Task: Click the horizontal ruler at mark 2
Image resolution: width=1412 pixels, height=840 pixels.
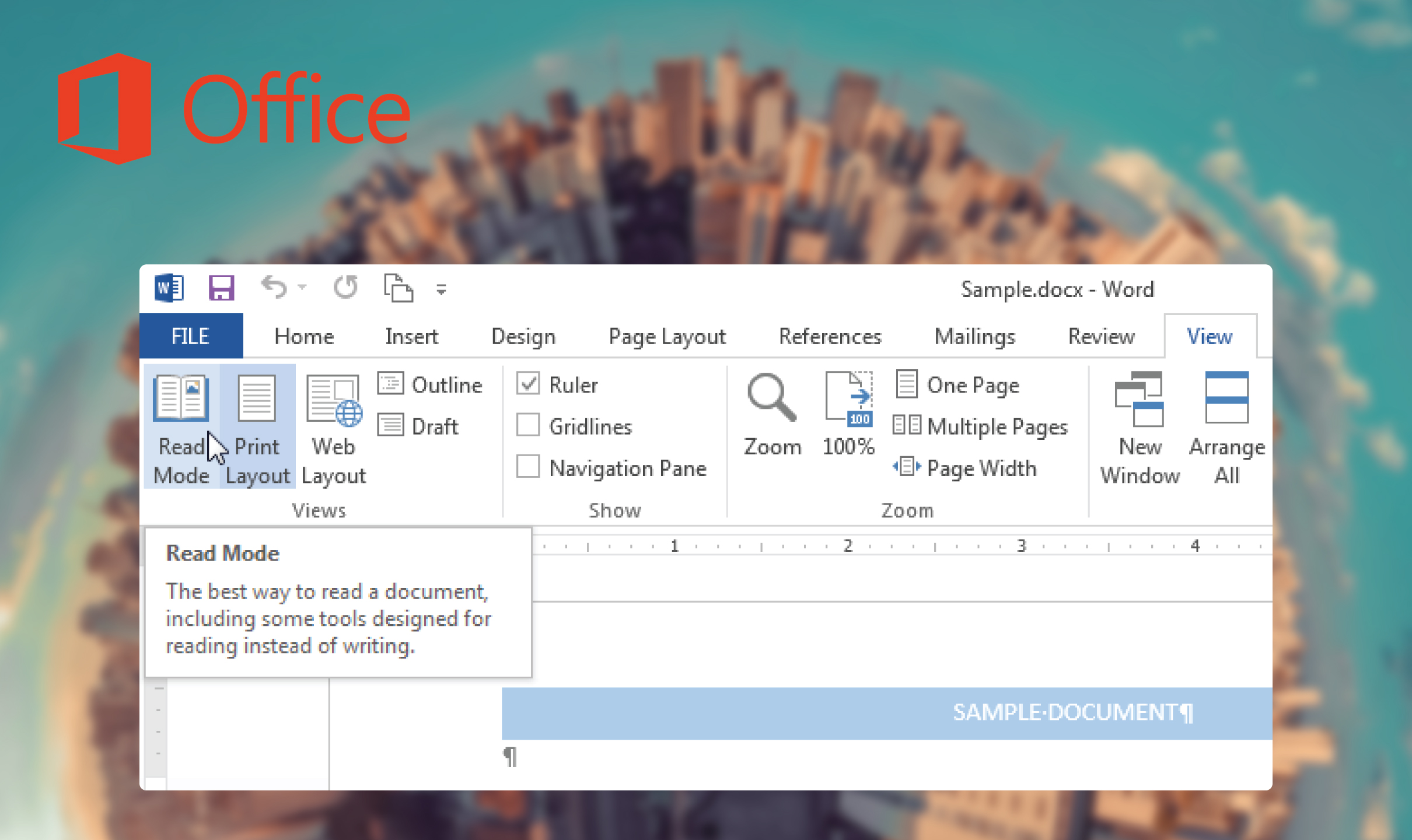Action: tap(848, 546)
